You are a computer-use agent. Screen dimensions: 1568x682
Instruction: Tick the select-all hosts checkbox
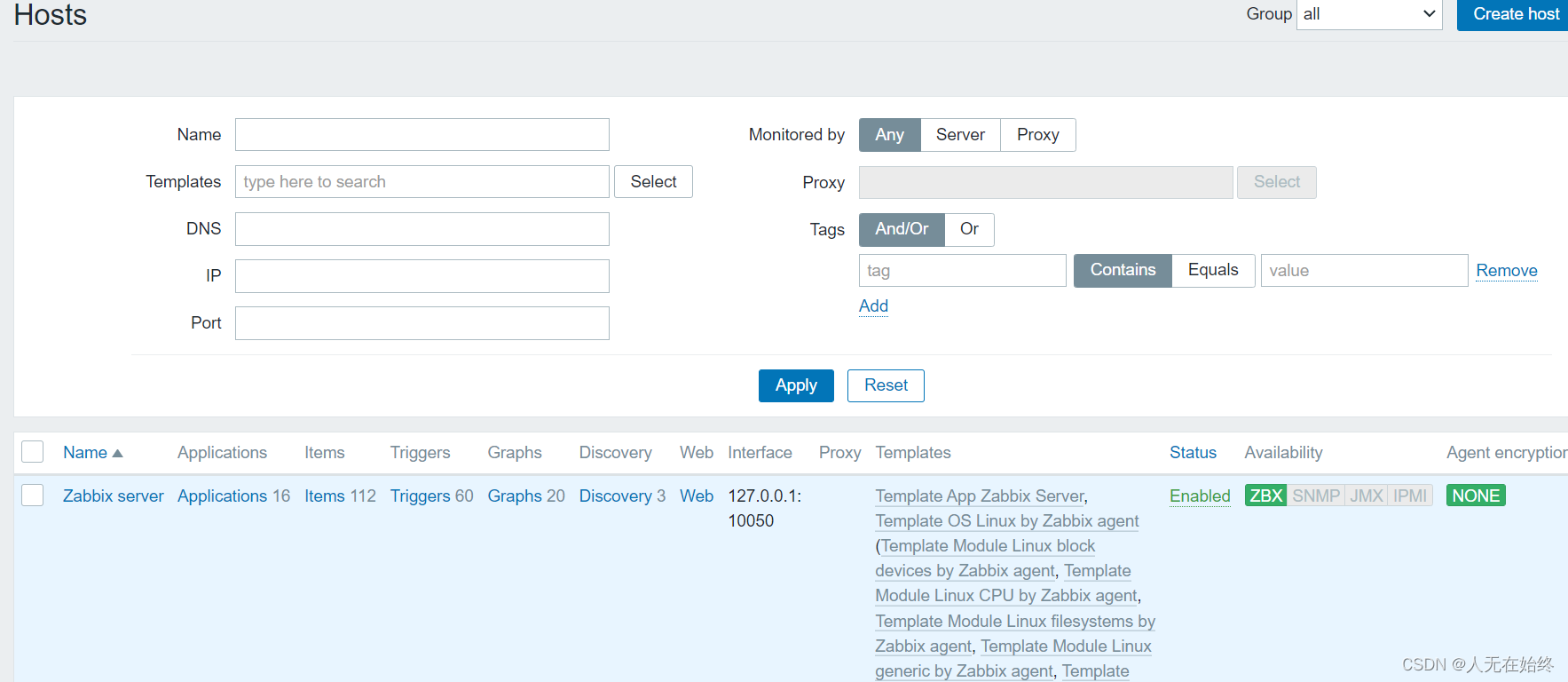click(33, 452)
